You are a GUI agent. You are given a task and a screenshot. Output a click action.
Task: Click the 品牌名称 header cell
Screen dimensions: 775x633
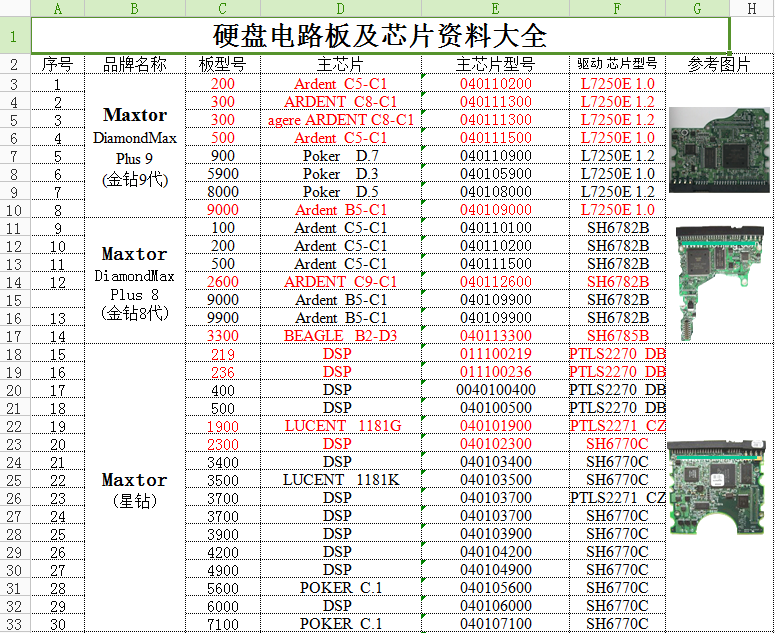[x=135, y=64]
